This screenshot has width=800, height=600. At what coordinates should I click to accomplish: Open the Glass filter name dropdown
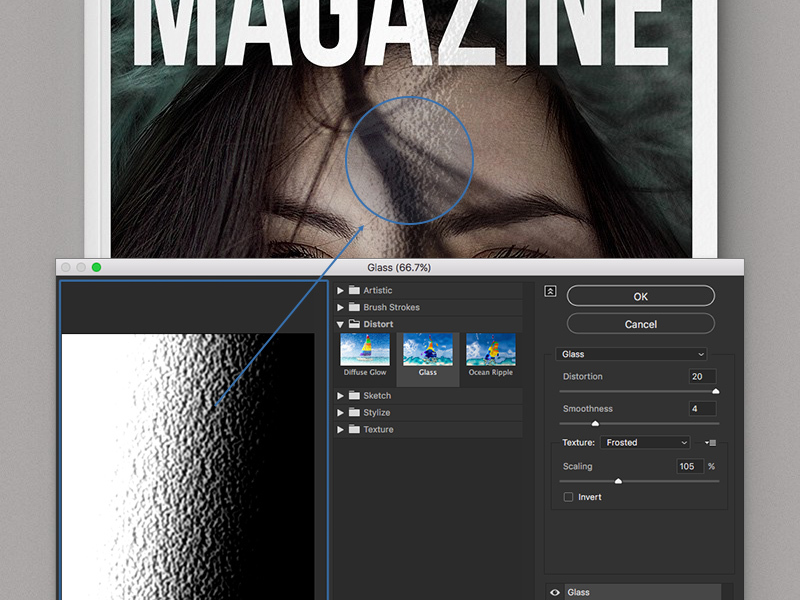[631, 354]
